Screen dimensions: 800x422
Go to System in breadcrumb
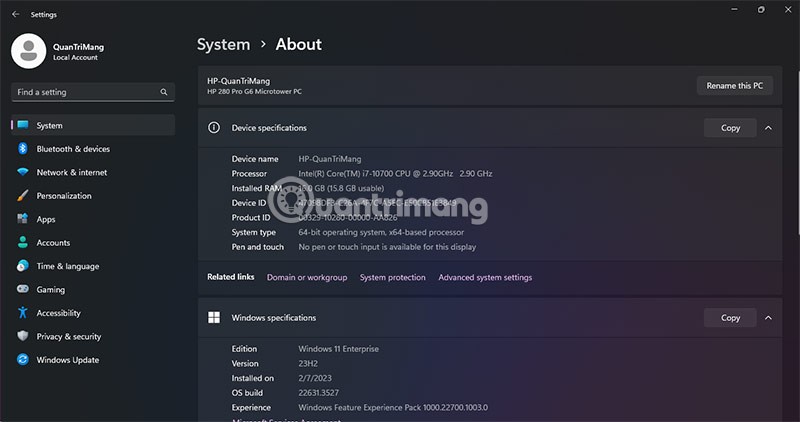click(223, 44)
